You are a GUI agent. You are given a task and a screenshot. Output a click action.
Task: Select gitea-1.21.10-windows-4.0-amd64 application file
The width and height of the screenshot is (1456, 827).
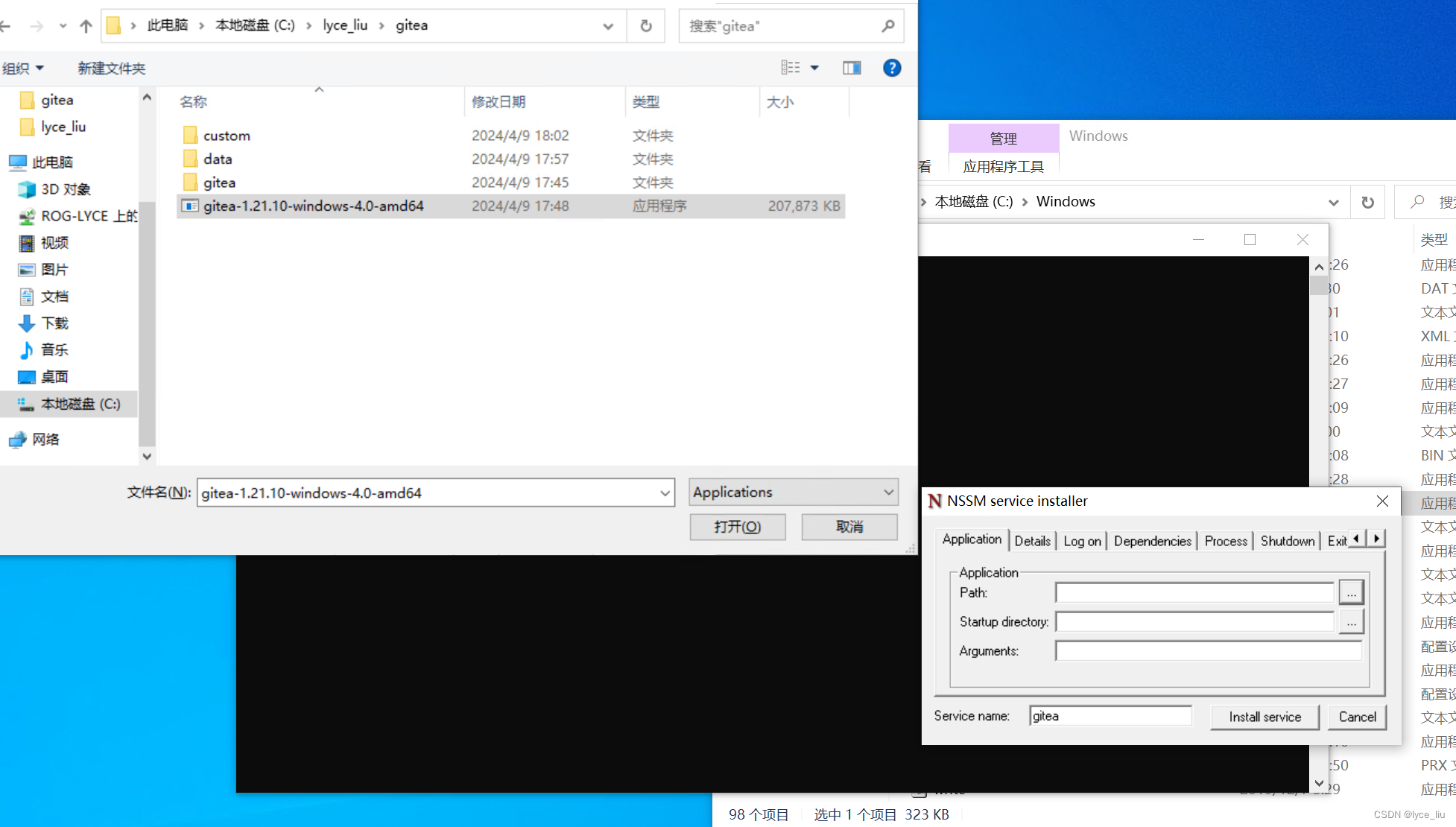[x=510, y=206]
